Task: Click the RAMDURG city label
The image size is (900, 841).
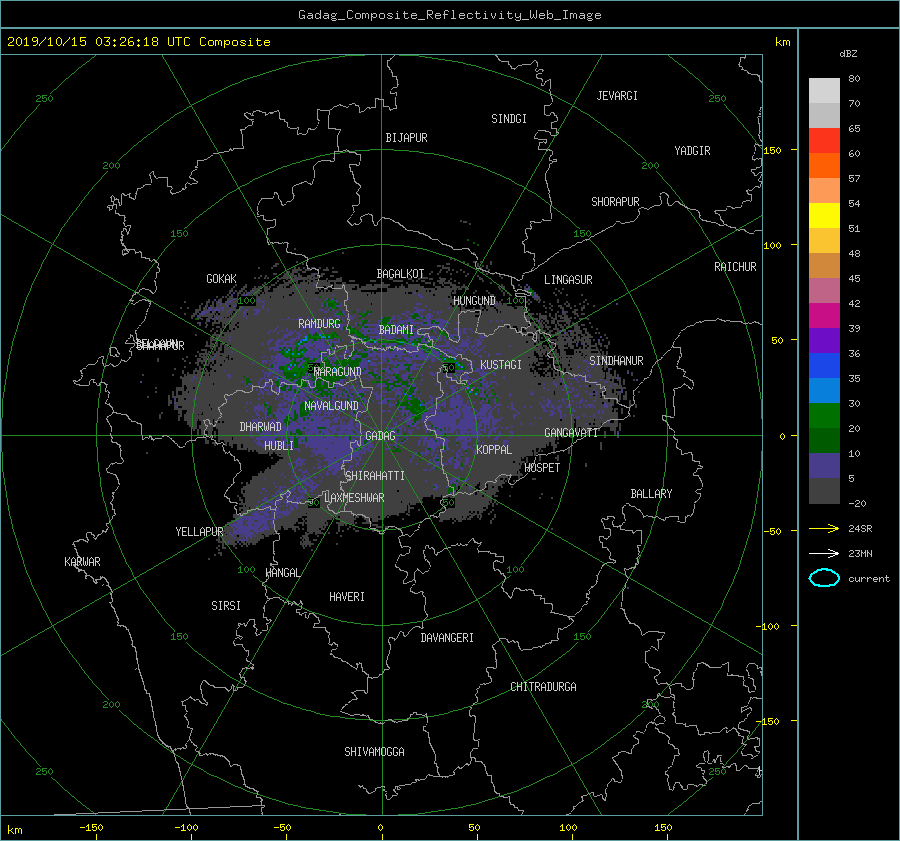Action: tap(319, 324)
